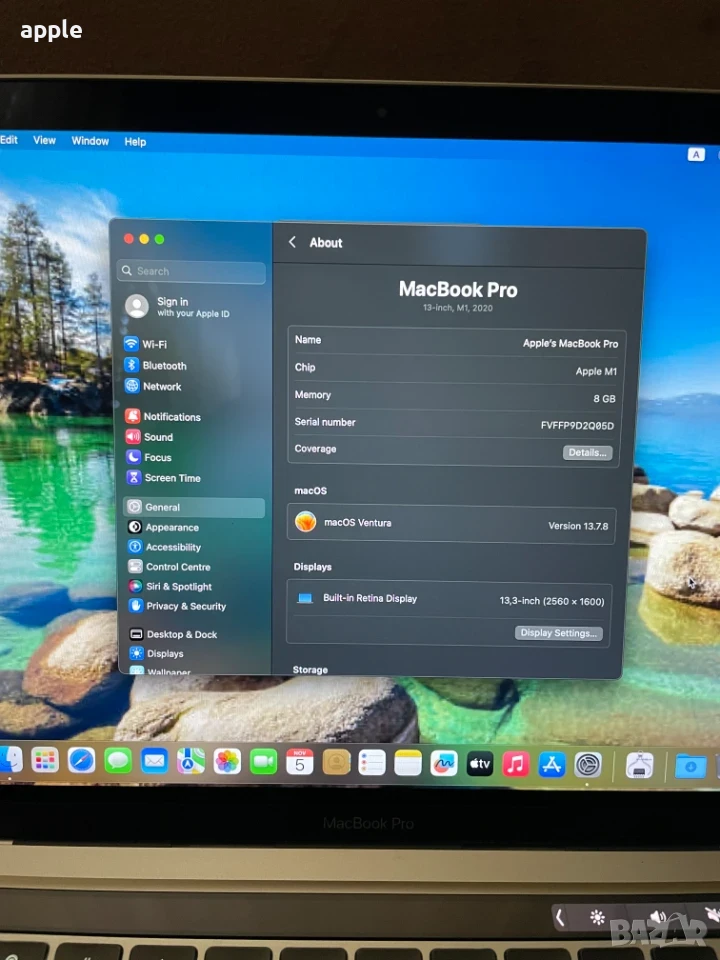Open Freeform from the Dock

point(444,763)
